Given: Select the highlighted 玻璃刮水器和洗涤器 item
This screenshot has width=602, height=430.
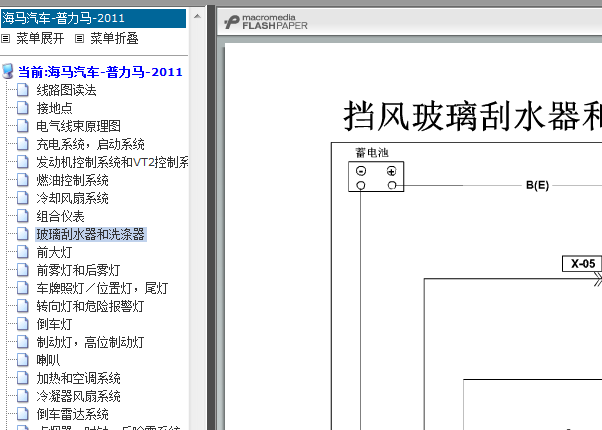Looking at the screenshot, I should [x=91, y=235].
